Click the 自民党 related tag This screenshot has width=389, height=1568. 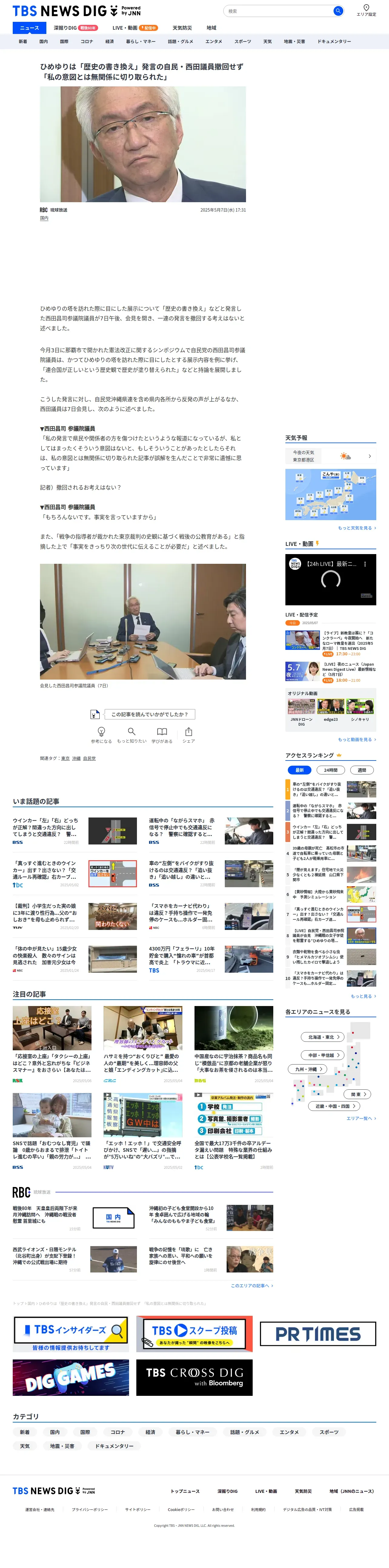point(89,758)
